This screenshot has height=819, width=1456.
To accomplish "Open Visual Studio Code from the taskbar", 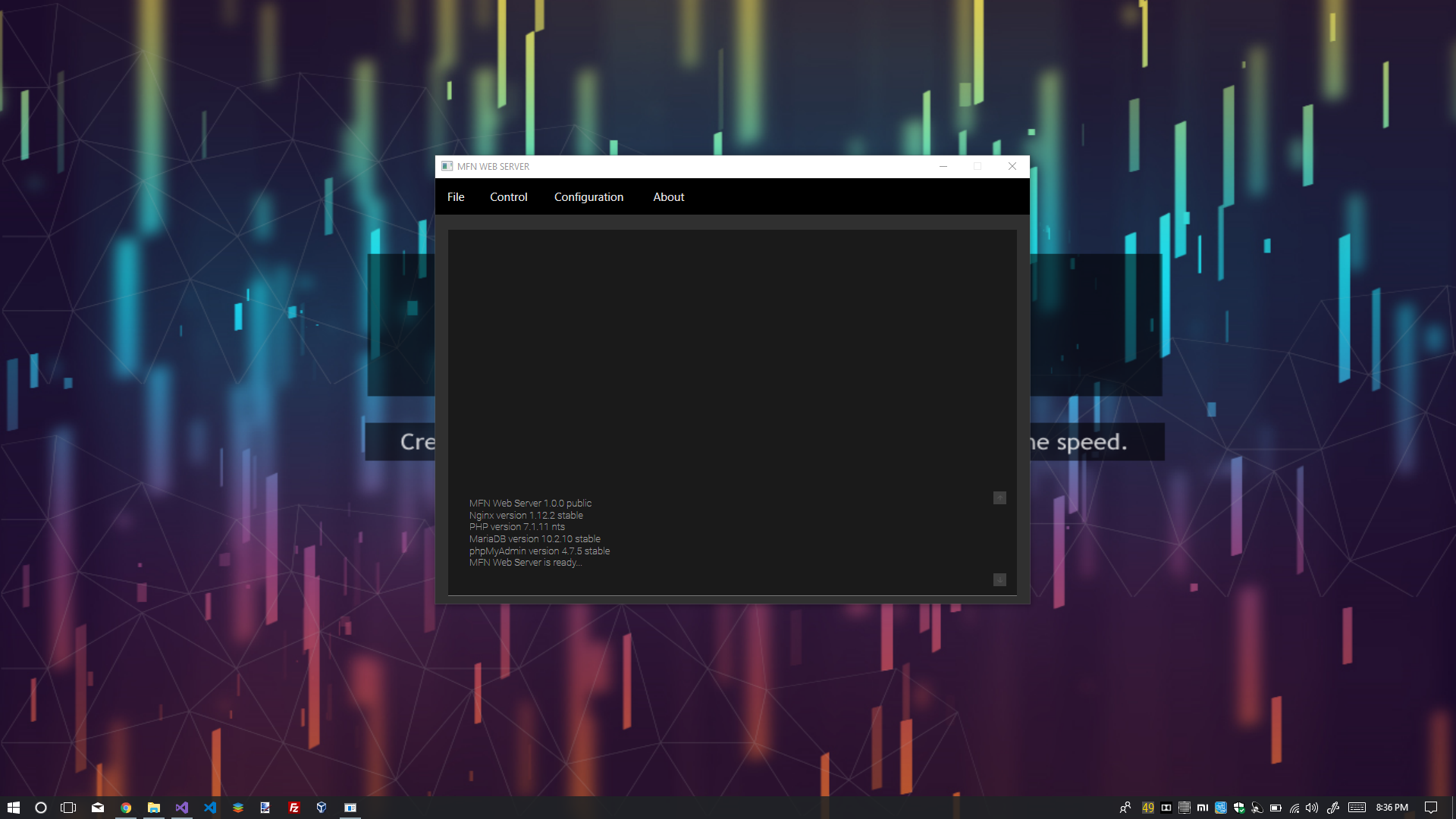I will 210,808.
